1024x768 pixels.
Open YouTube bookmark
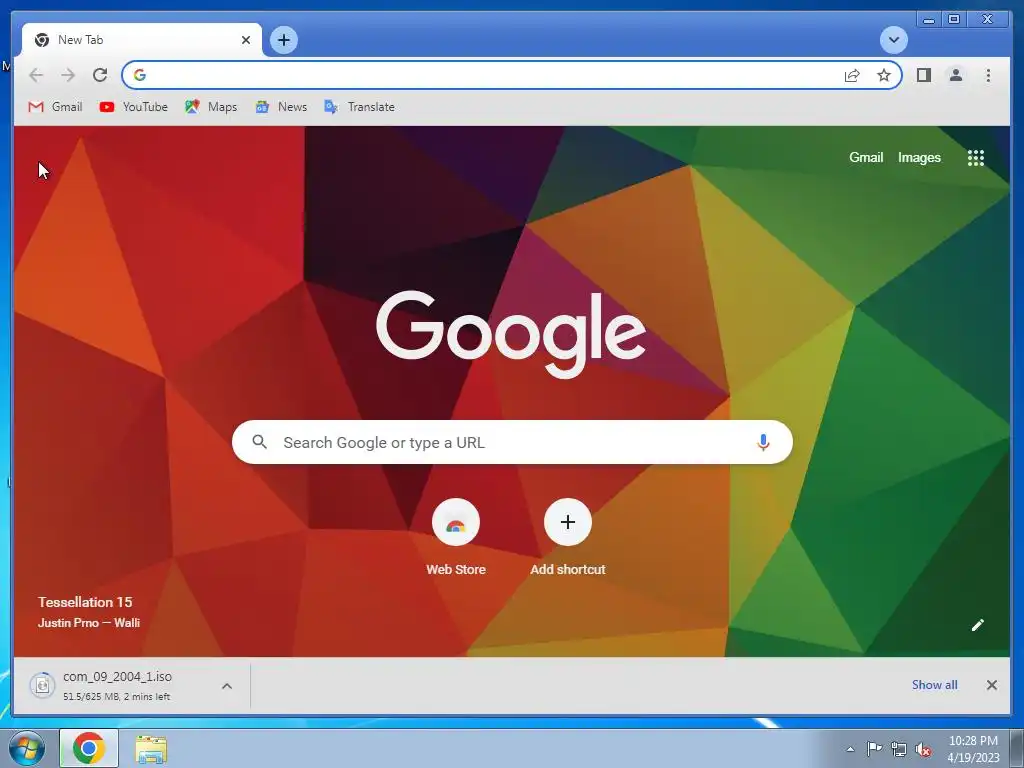[133, 106]
